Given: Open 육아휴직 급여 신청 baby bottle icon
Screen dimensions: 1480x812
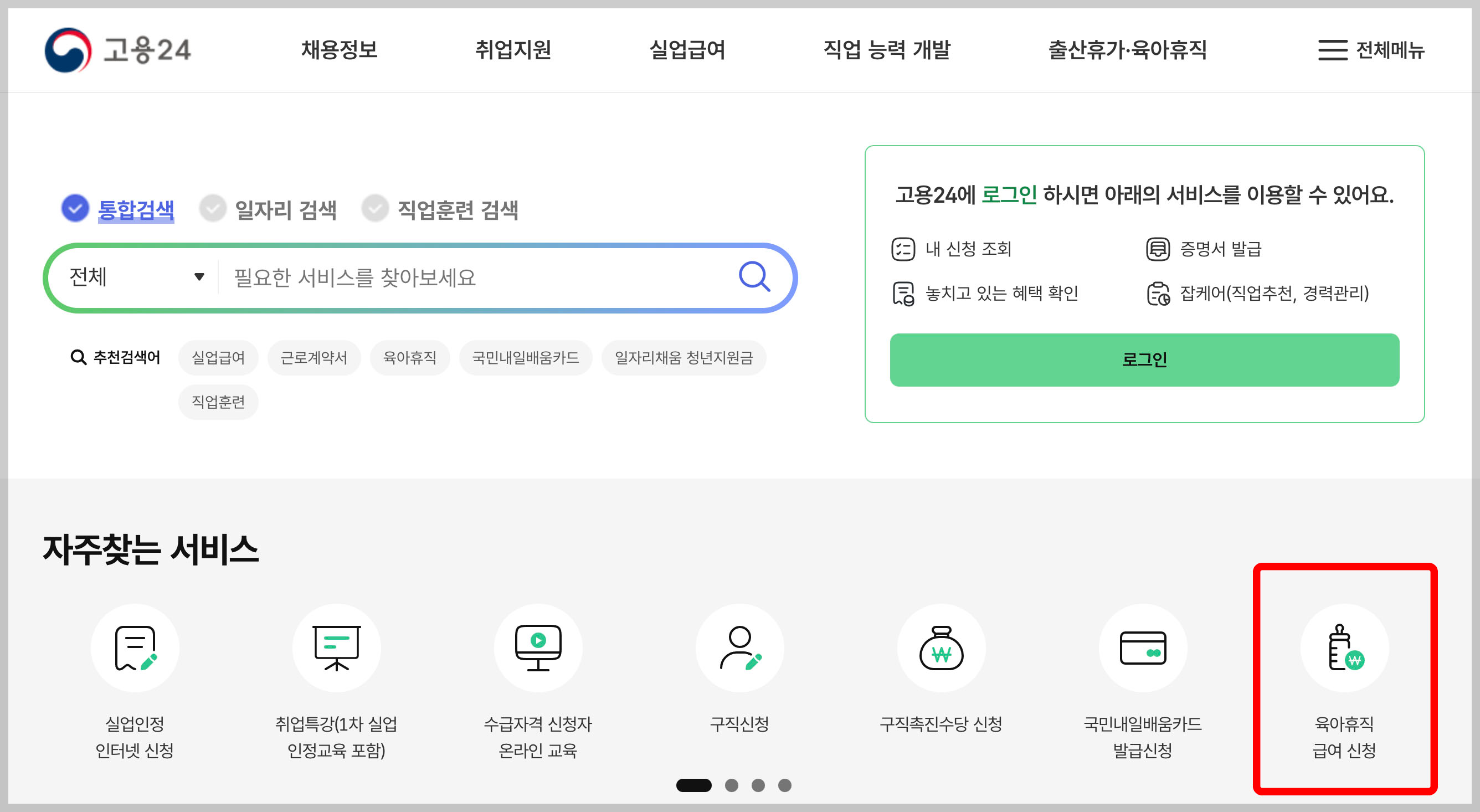Looking at the screenshot, I should coord(1344,647).
